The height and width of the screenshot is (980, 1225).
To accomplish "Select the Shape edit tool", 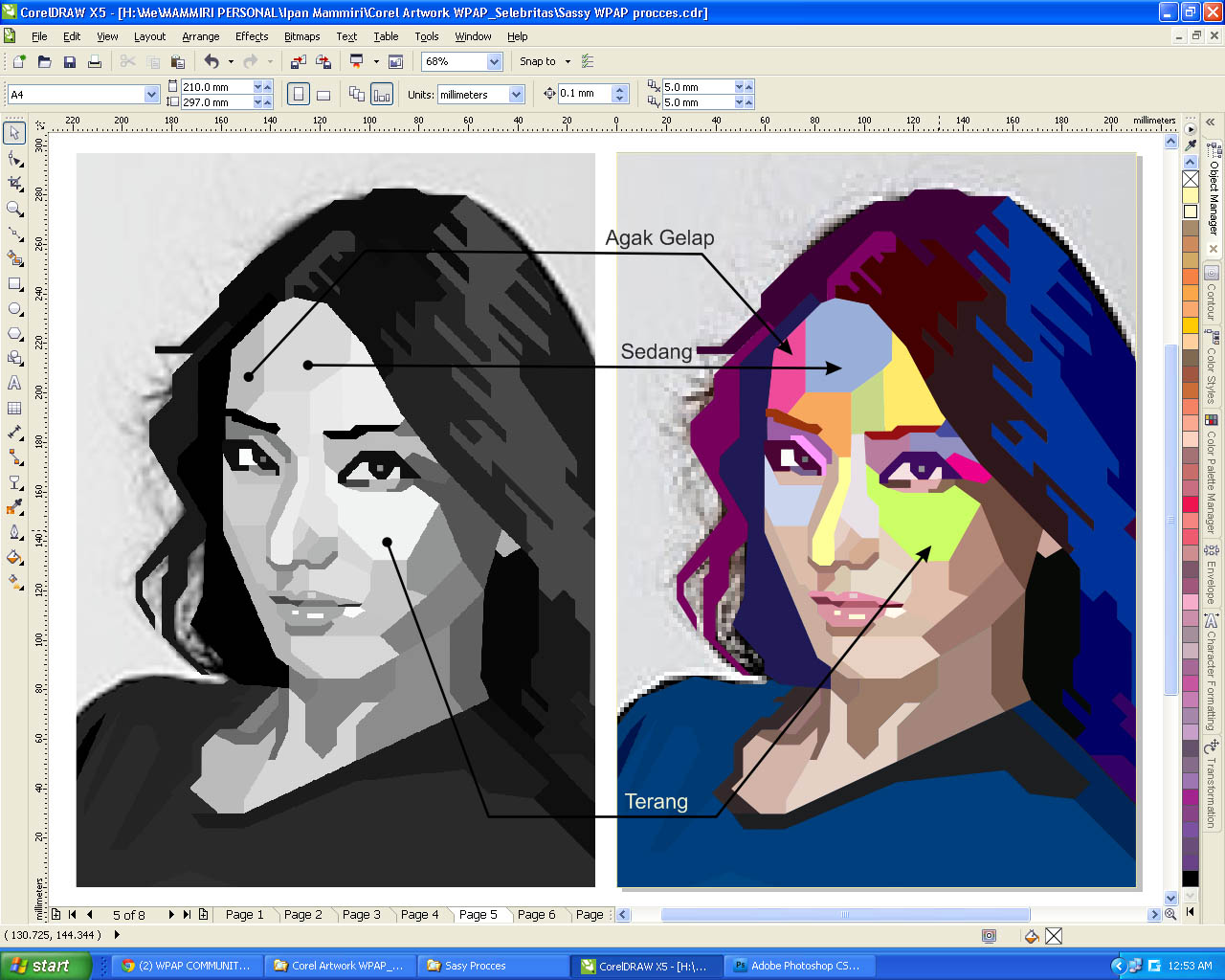I will [x=14, y=158].
